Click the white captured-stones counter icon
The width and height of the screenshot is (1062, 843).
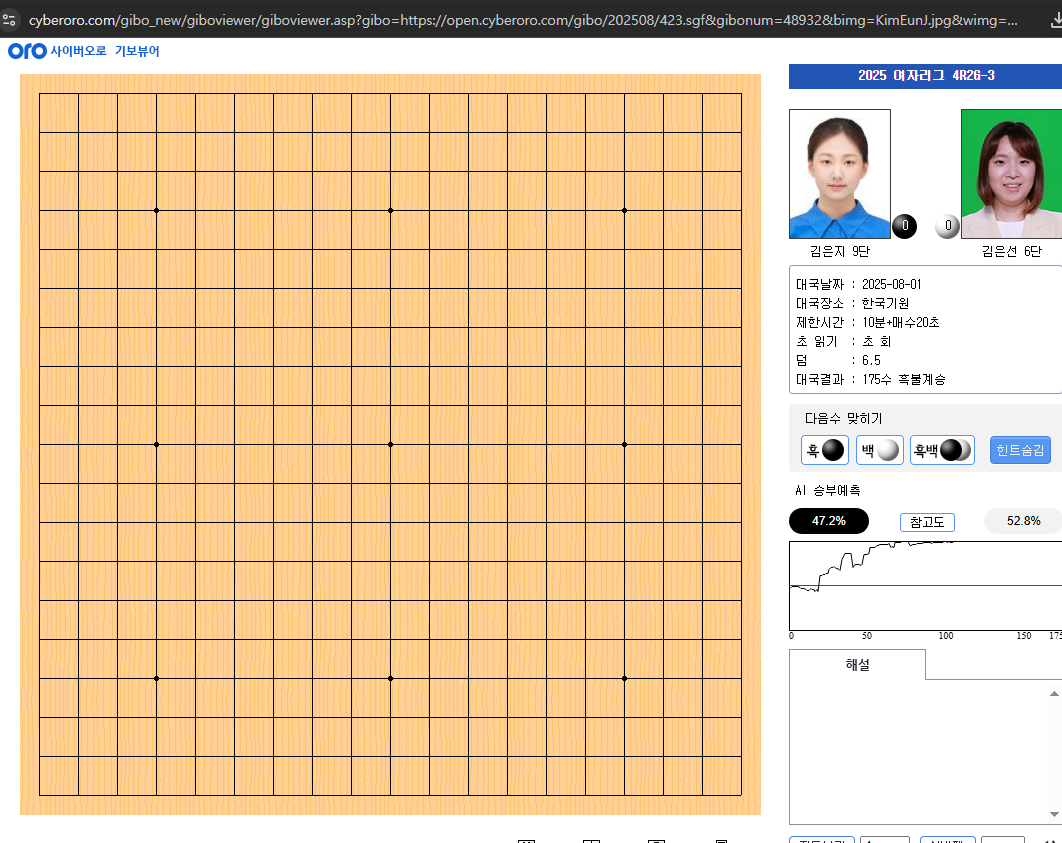946,226
